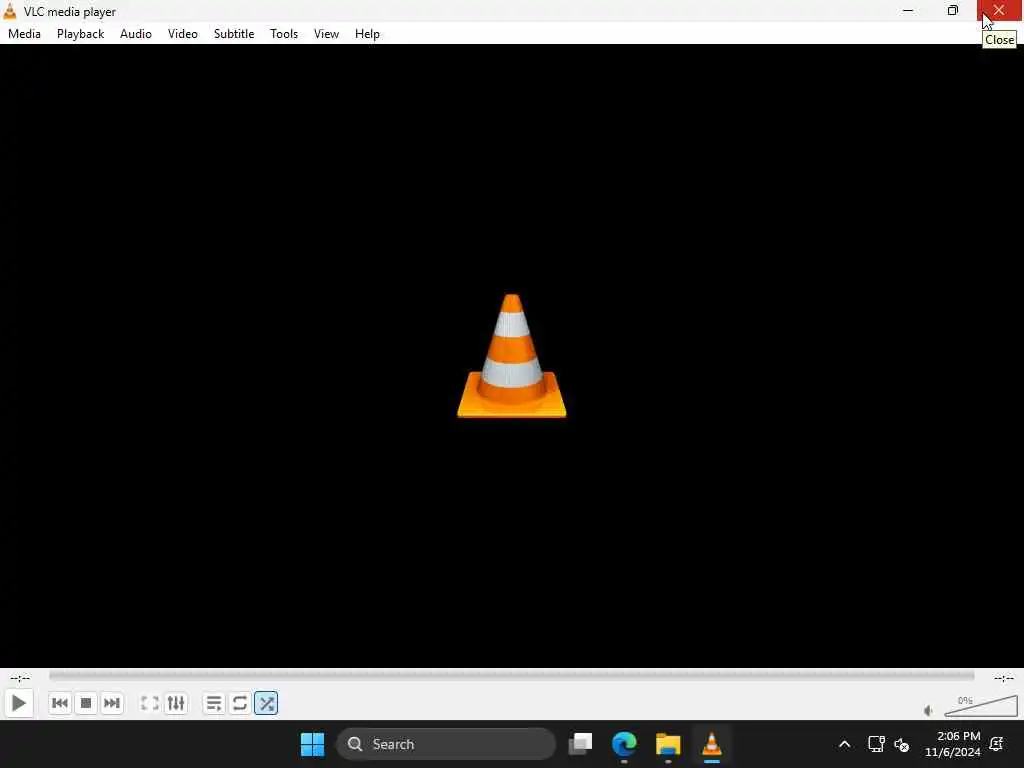The width and height of the screenshot is (1024, 768).
Task: Stop playback with the square button
Action: [86, 703]
